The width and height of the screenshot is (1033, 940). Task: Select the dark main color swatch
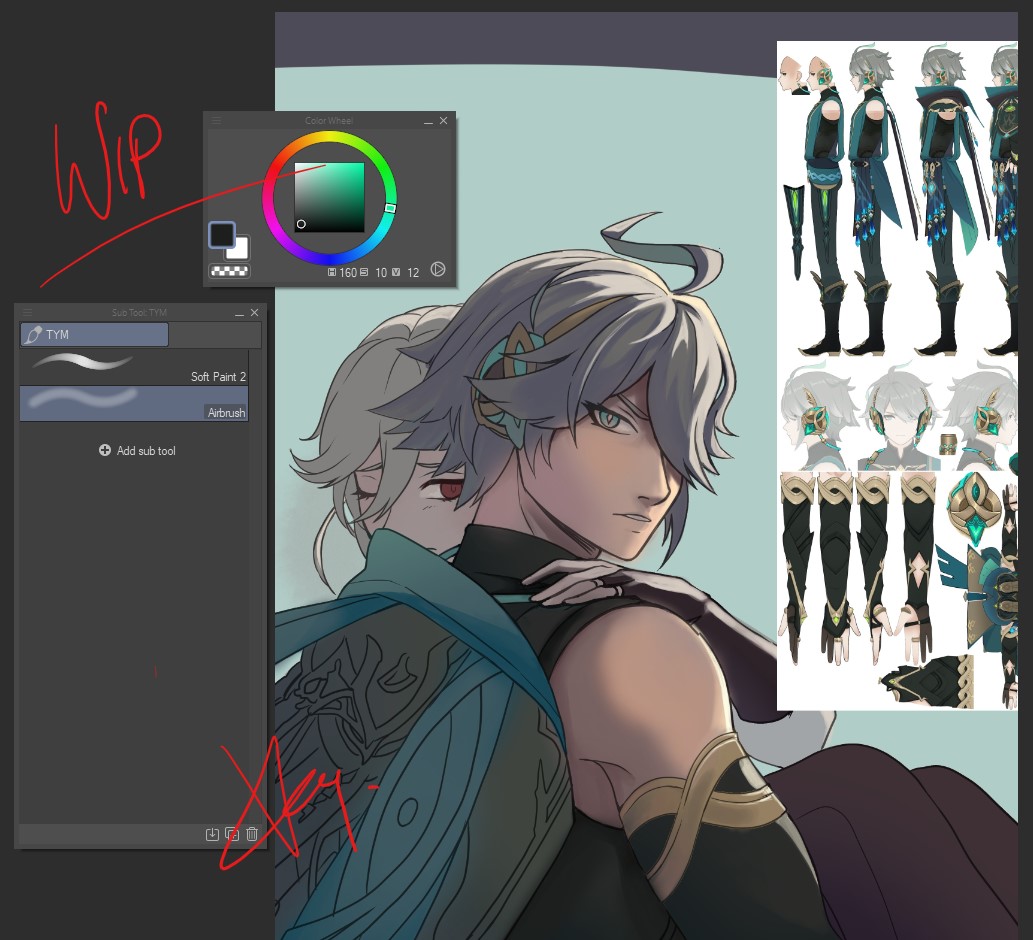(x=222, y=235)
